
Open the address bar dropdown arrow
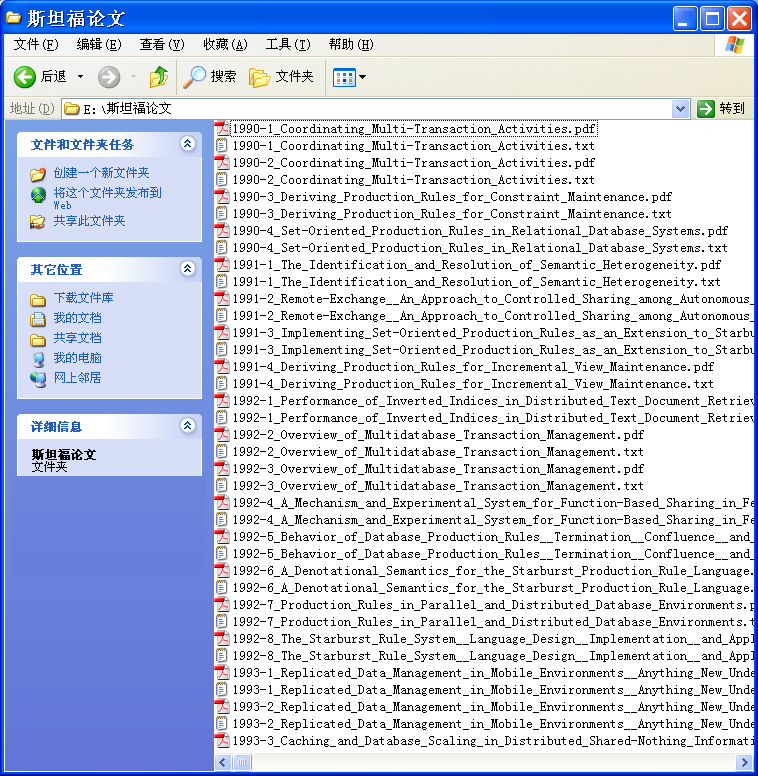681,108
